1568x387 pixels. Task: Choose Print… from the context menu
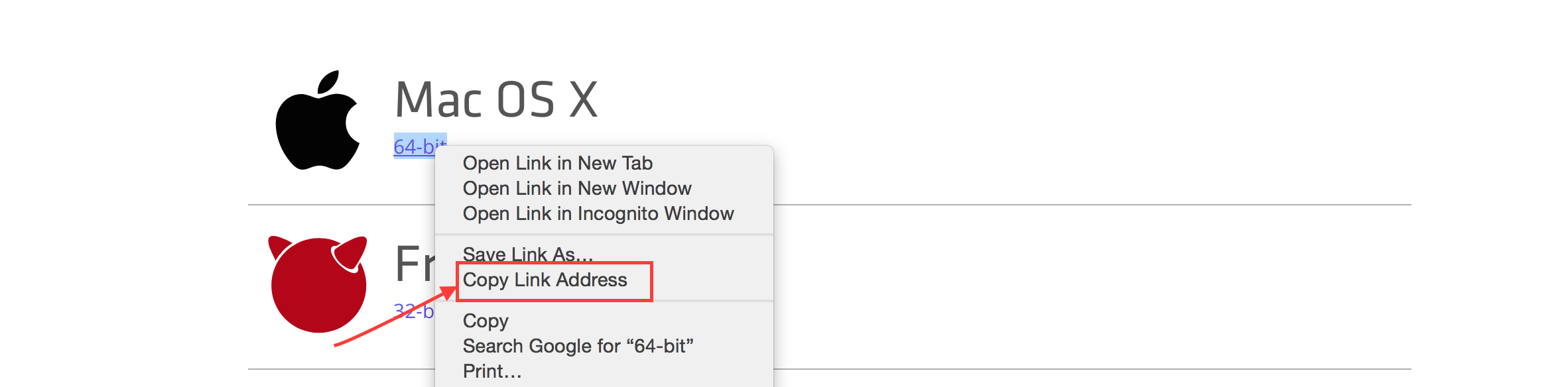point(492,371)
